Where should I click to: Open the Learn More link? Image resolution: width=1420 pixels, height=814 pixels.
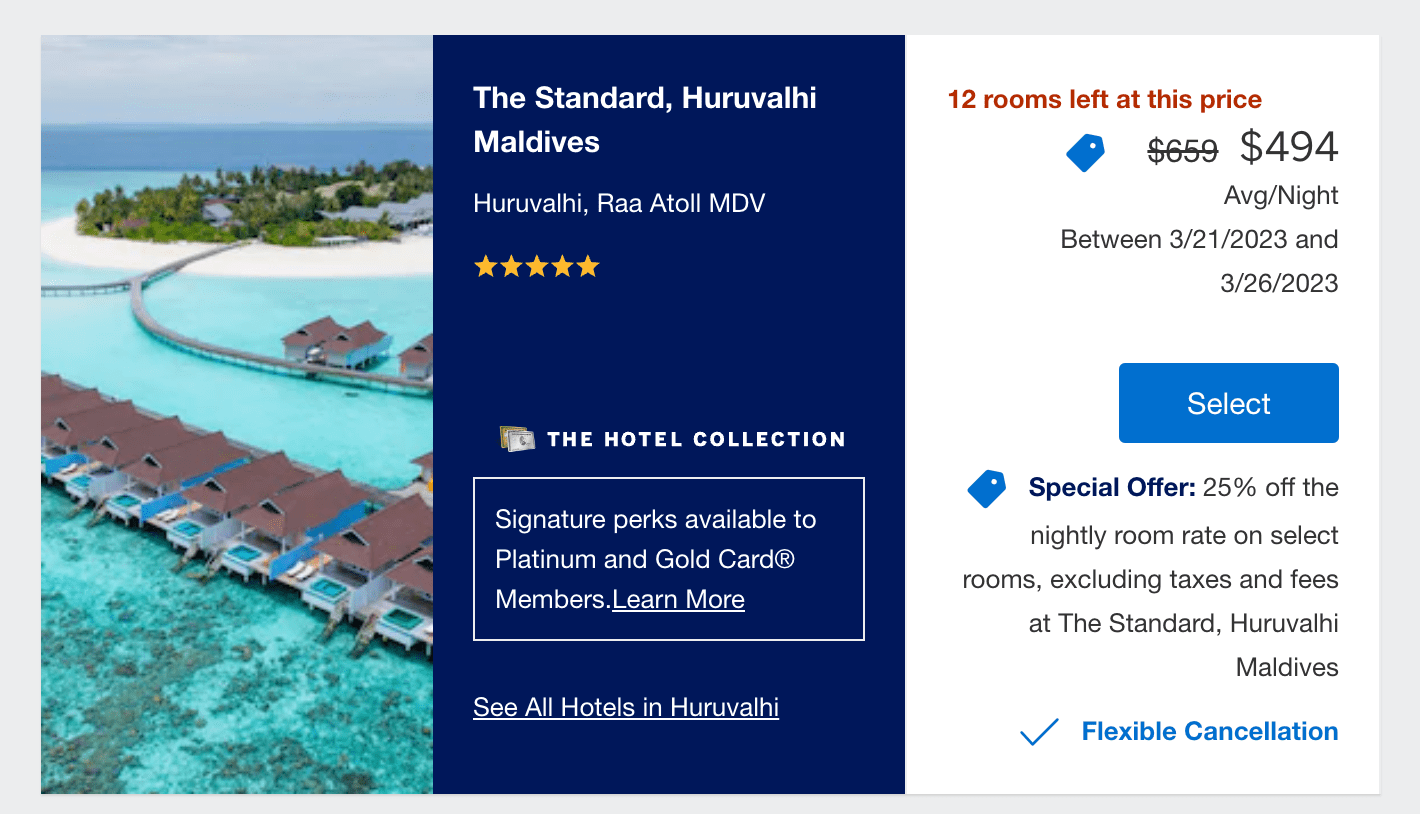click(678, 599)
